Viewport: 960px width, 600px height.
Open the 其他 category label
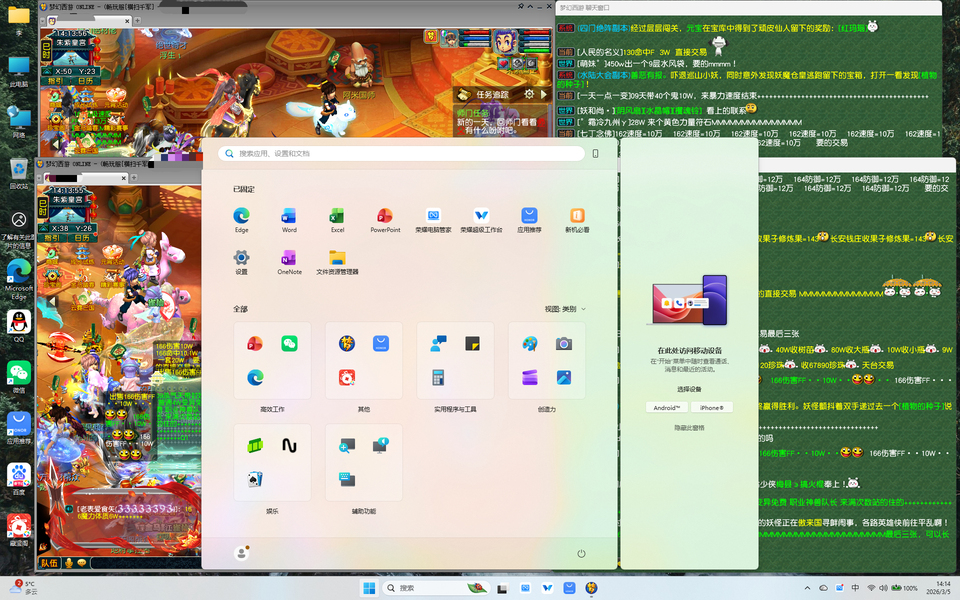click(x=364, y=409)
